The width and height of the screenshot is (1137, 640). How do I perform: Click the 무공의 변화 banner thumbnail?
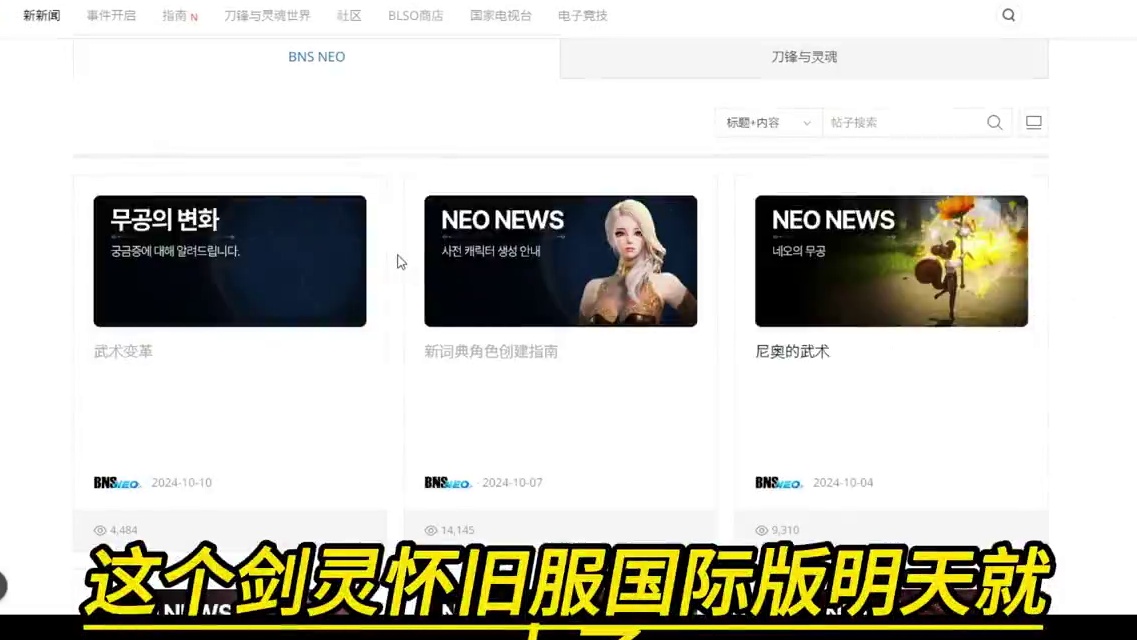pos(229,261)
